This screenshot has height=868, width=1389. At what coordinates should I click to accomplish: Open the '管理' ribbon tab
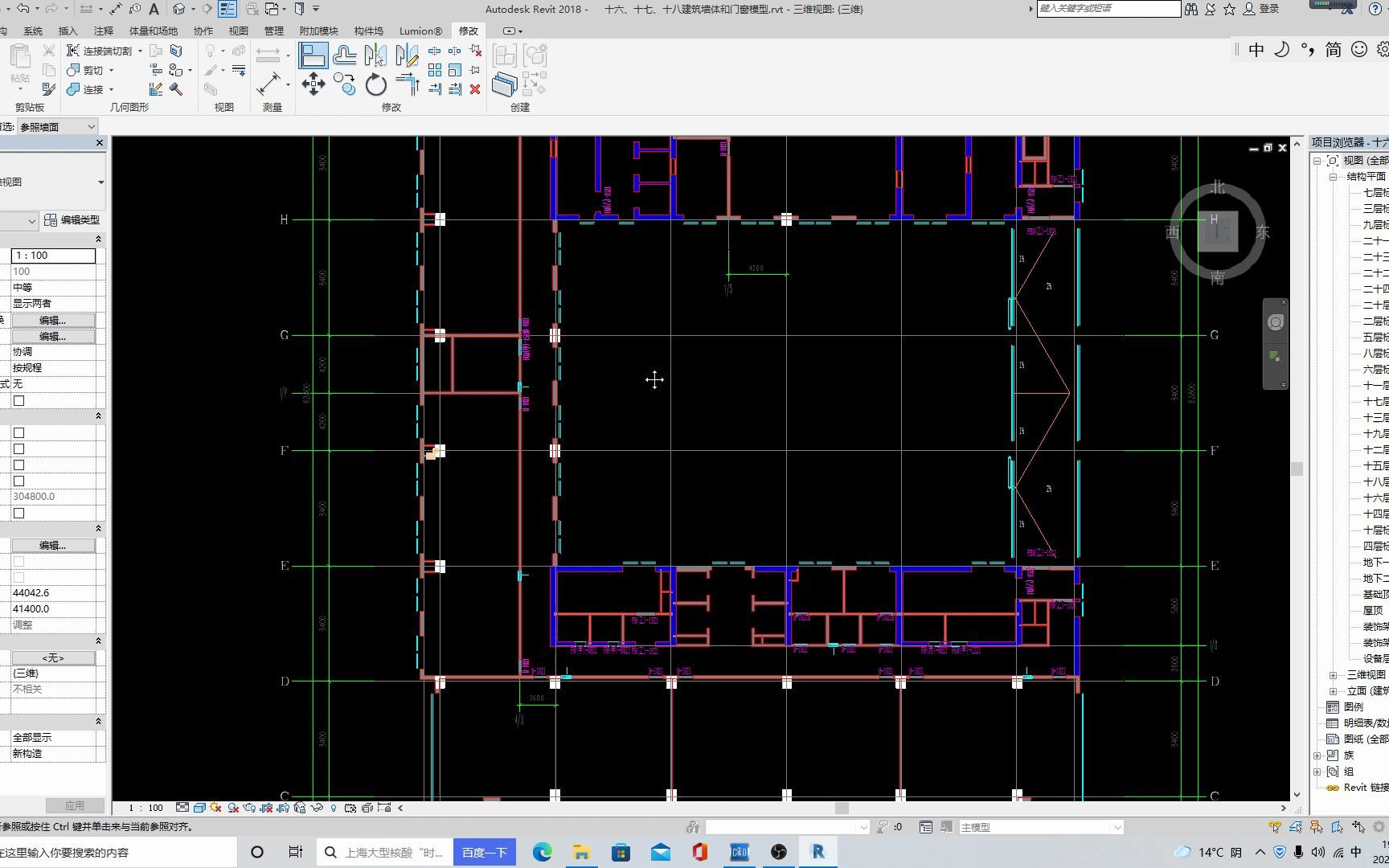274,31
